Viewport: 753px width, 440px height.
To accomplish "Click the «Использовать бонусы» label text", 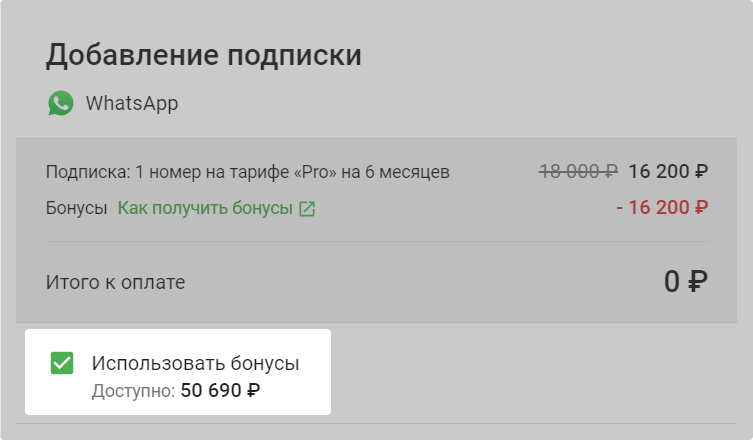I will point(195,363).
